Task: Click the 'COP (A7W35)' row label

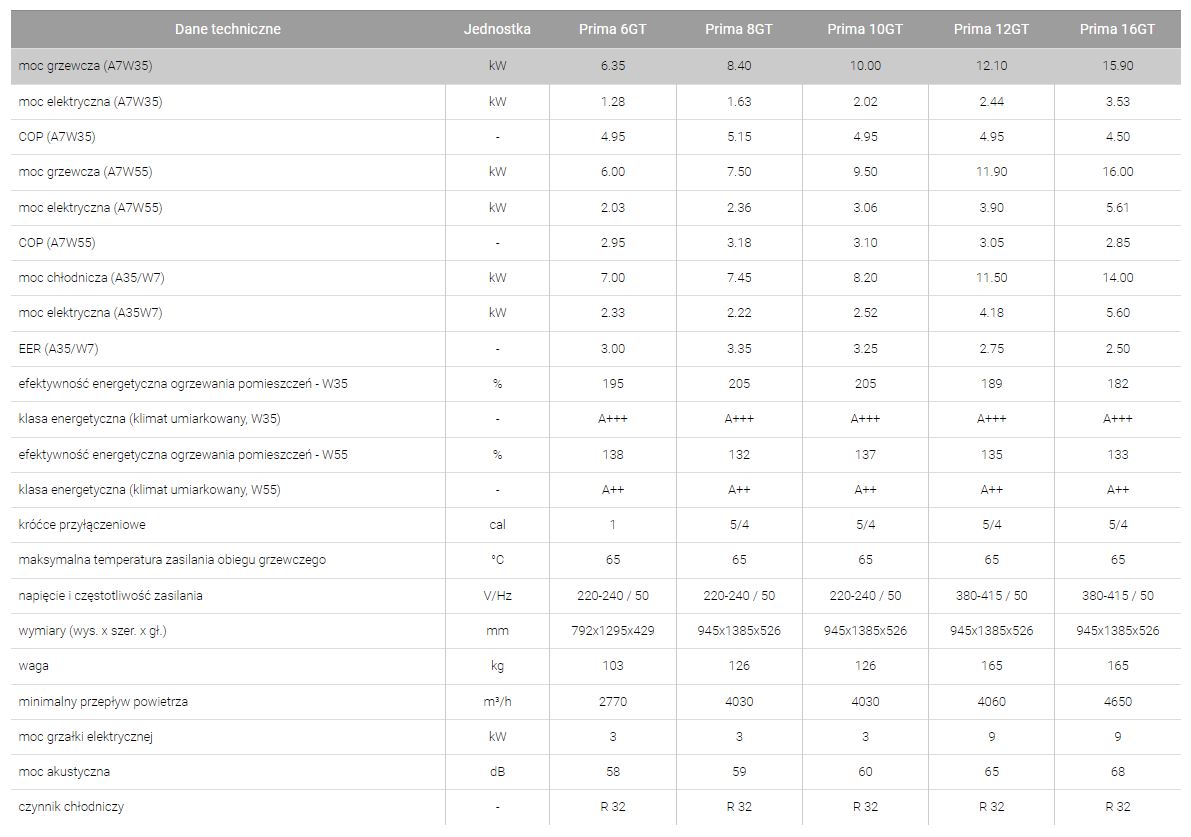Action: [x=57, y=137]
